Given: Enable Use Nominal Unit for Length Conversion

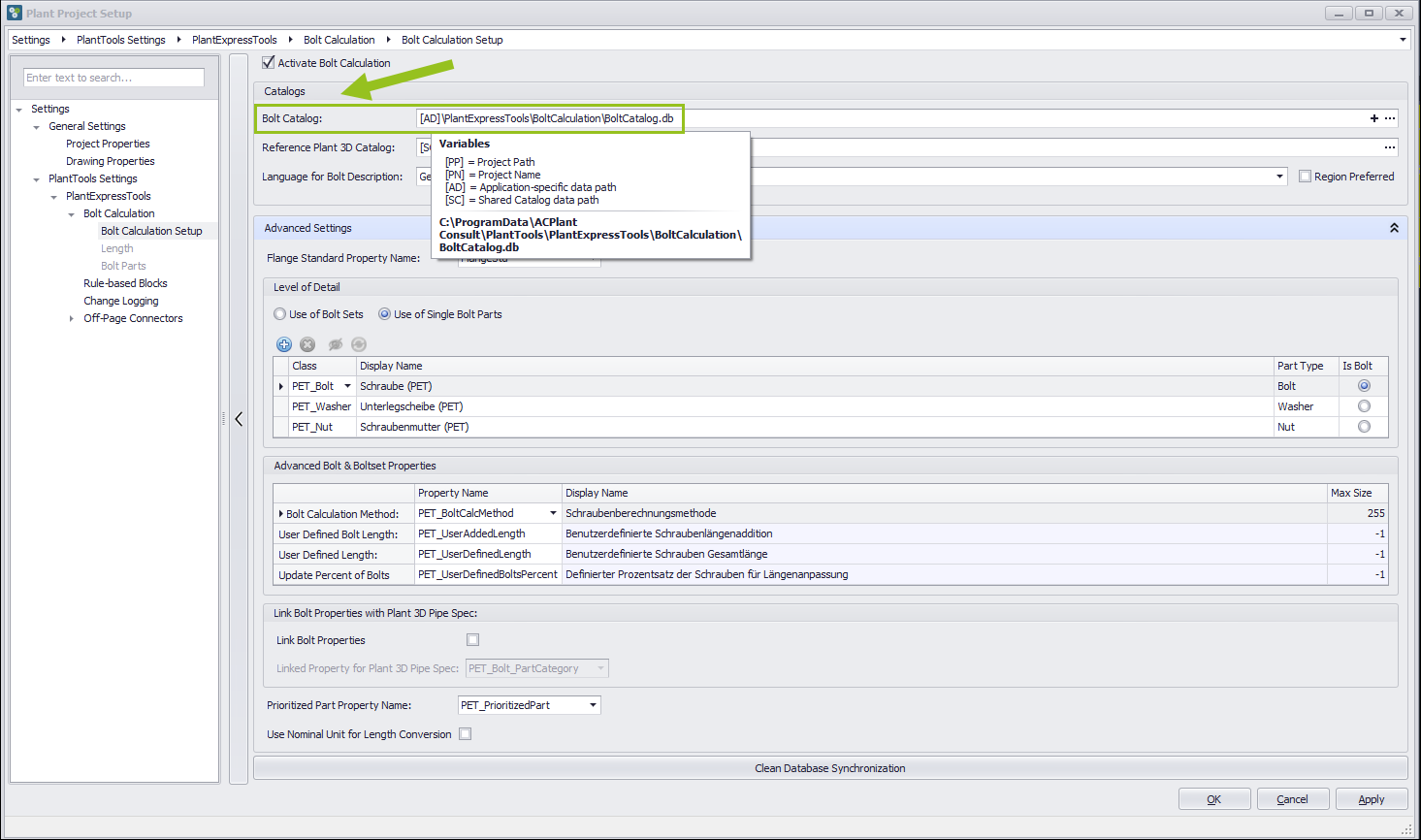Looking at the screenshot, I should (x=466, y=734).
